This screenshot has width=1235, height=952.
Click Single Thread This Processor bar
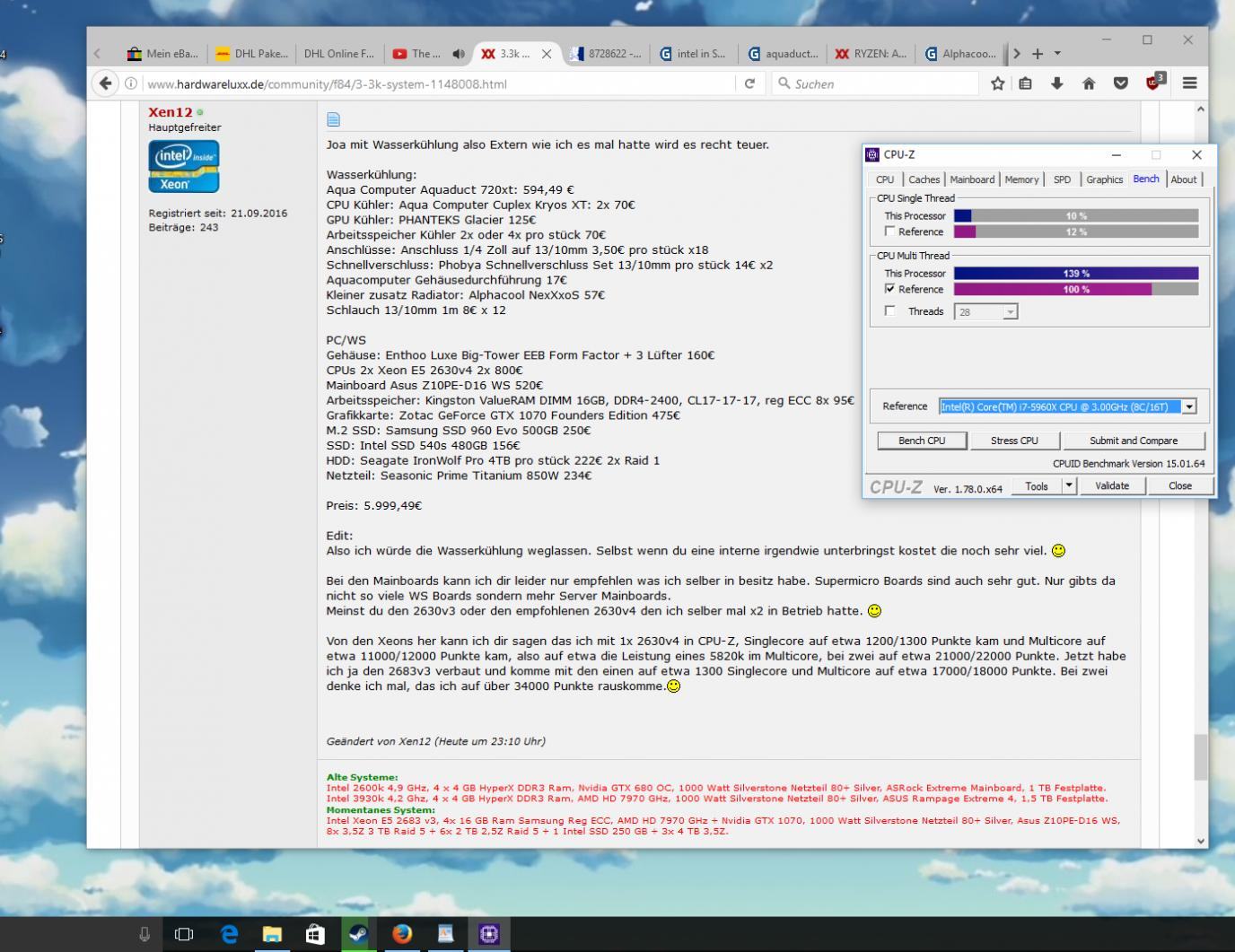click(1075, 215)
